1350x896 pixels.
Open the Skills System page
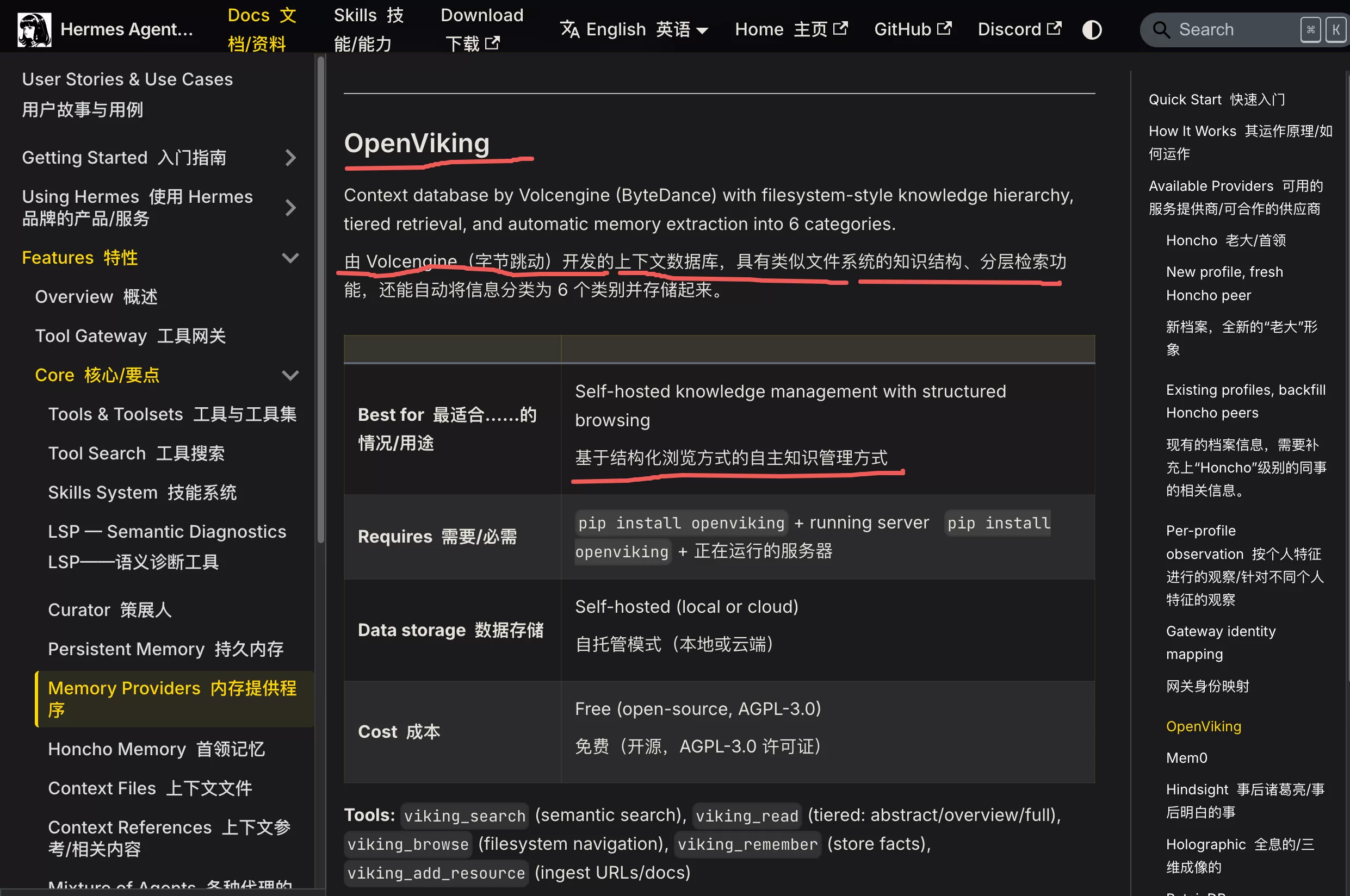click(142, 493)
